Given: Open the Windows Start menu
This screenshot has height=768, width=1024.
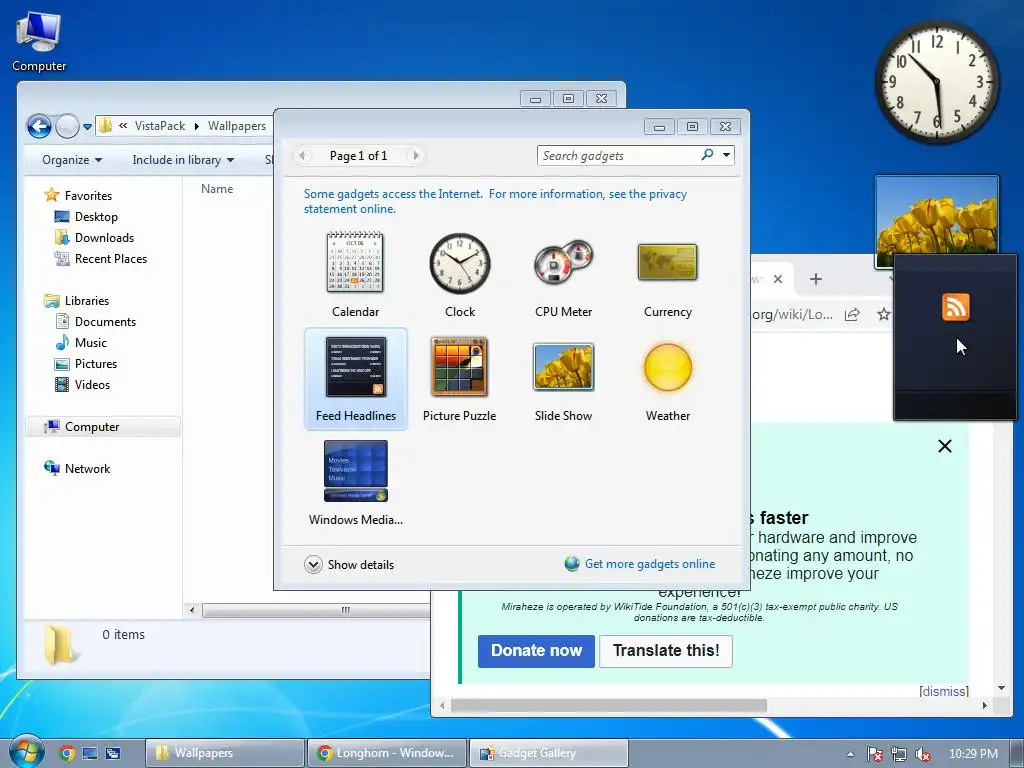Looking at the screenshot, I should pos(26,753).
